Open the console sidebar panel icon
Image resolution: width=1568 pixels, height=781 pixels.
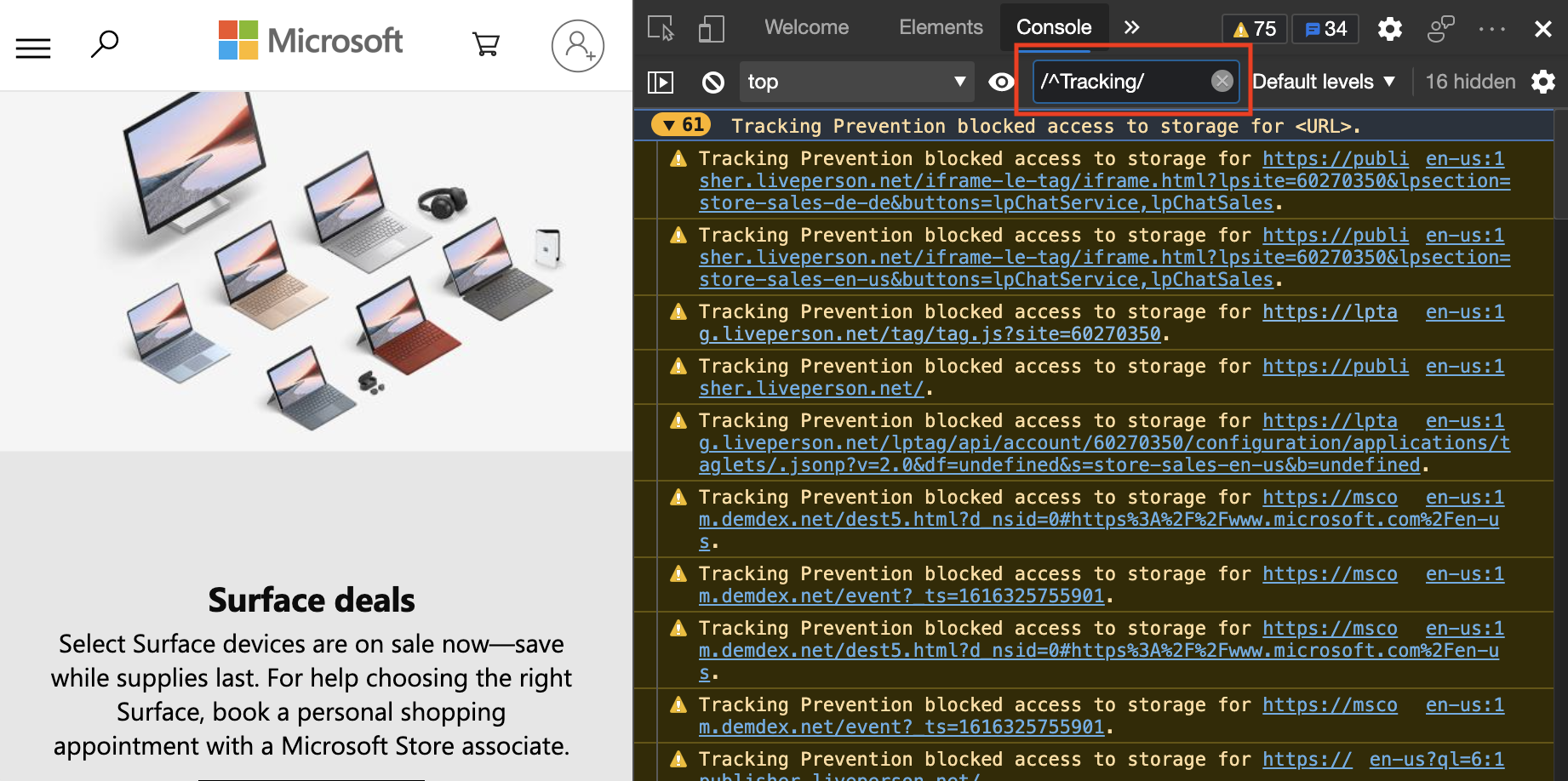click(661, 82)
